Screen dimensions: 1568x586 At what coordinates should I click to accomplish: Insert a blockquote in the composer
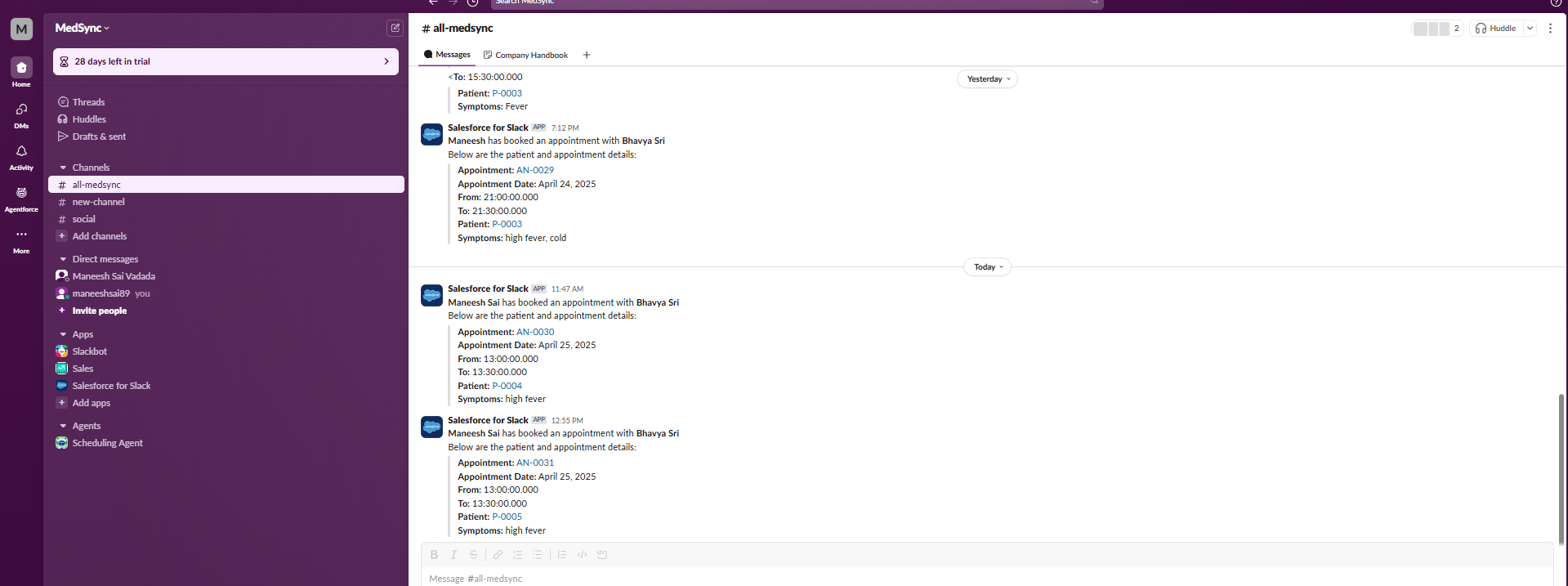[x=562, y=555]
